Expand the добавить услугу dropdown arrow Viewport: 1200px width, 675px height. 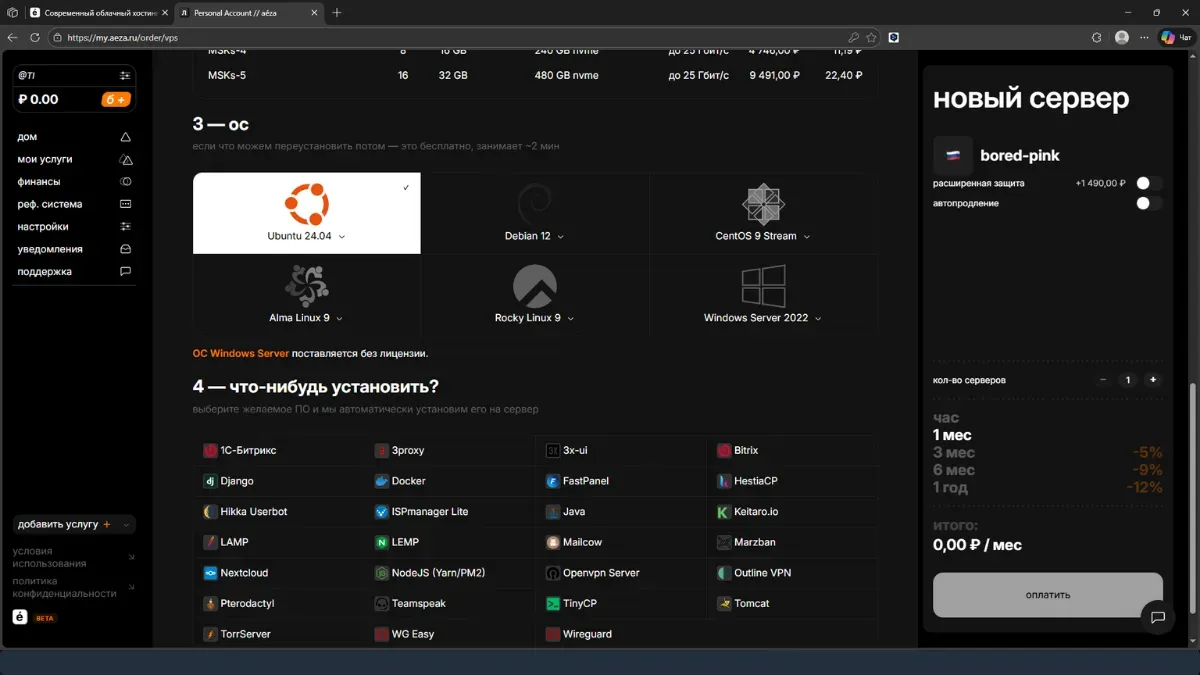[126, 524]
